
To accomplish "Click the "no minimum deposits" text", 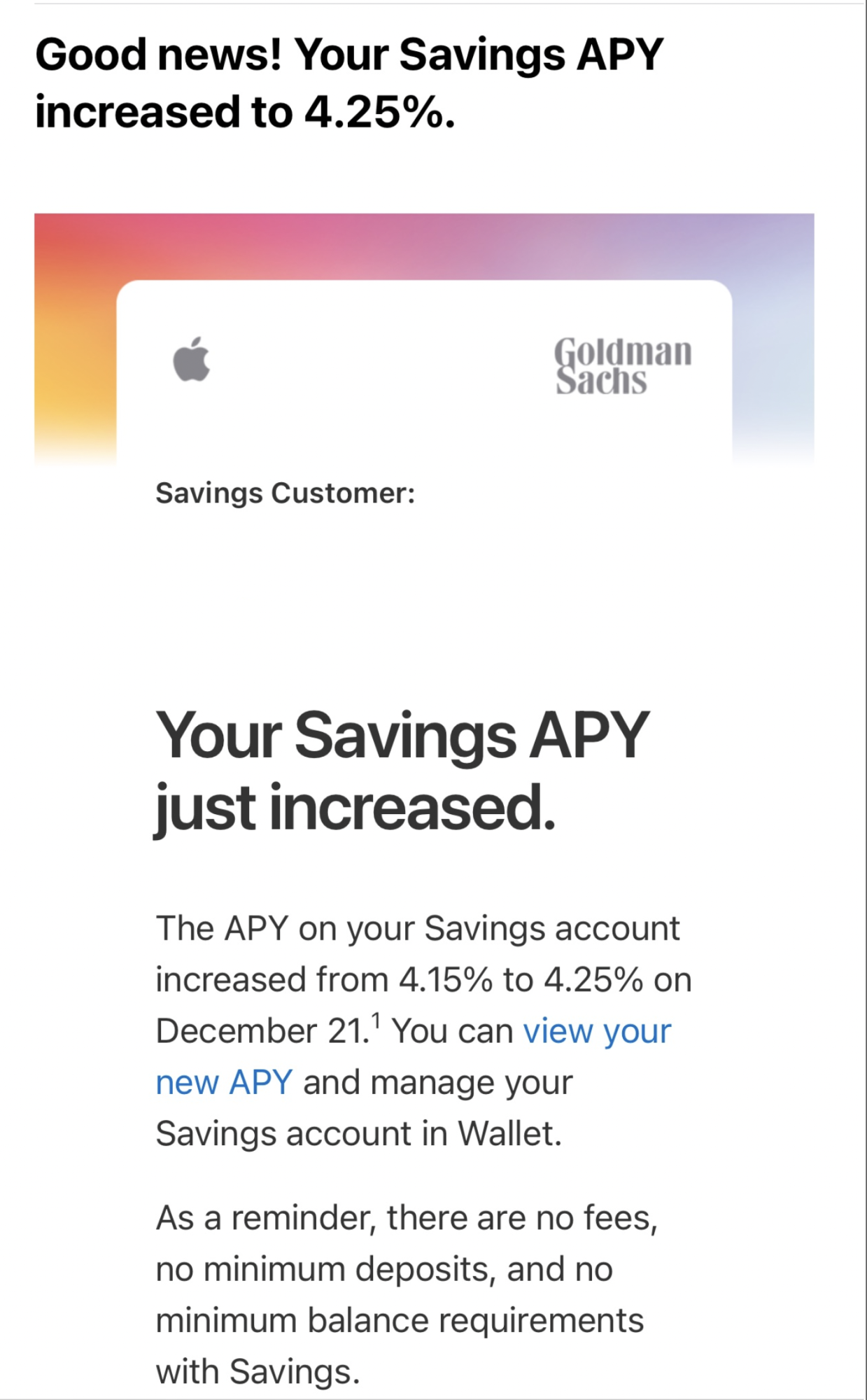I will tap(325, 1269).
